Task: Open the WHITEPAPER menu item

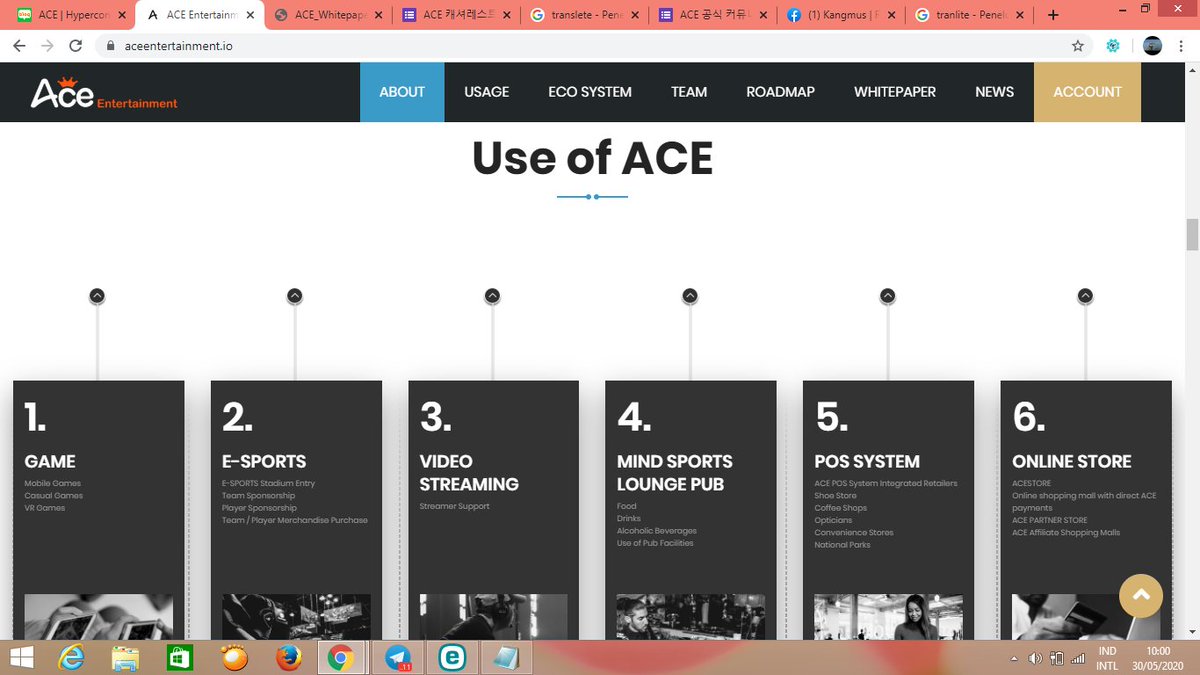Action: 895,92
